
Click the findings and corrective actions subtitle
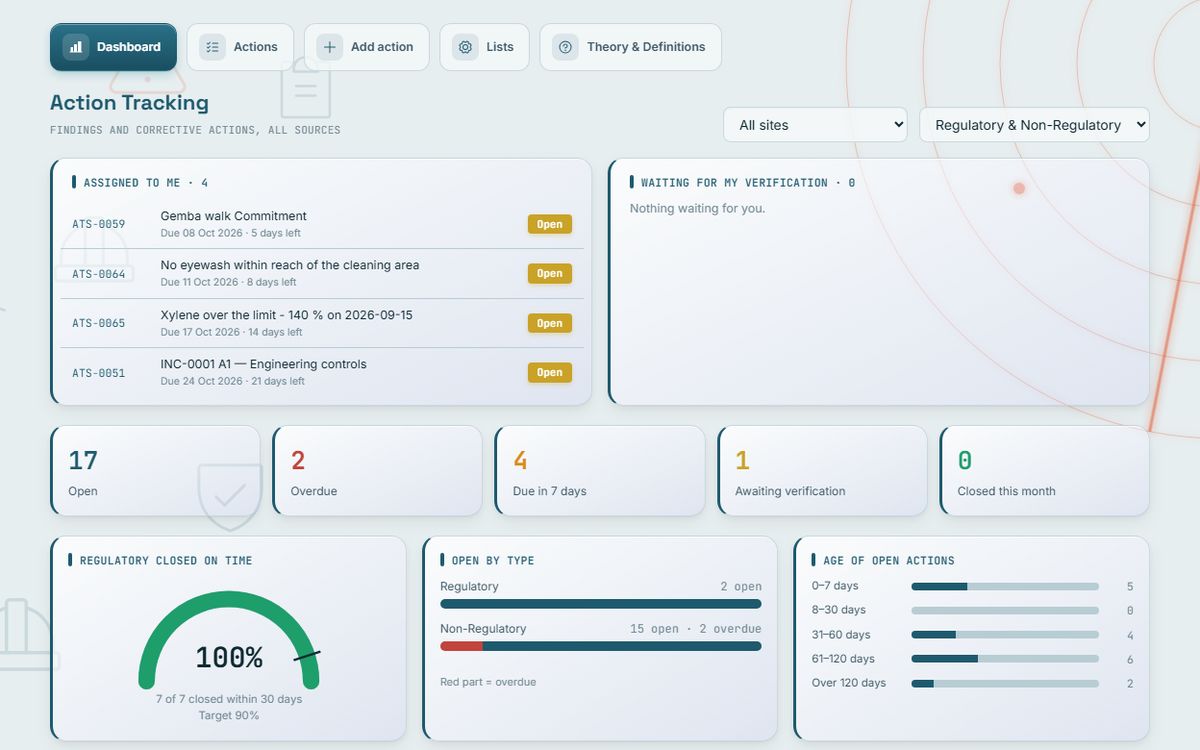[x=195, y=130]
